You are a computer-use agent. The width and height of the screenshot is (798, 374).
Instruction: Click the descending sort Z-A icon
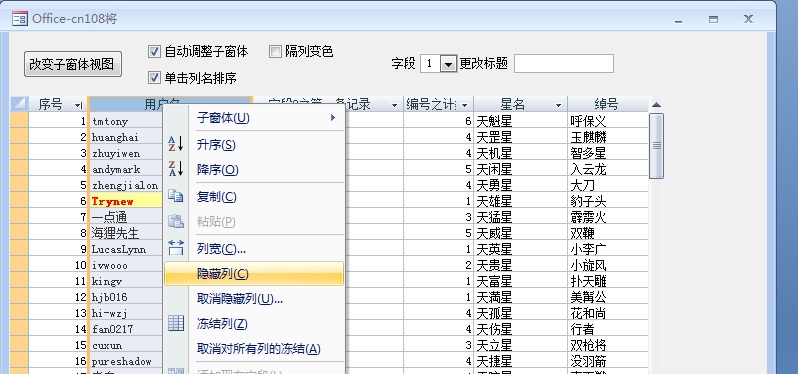176,169
